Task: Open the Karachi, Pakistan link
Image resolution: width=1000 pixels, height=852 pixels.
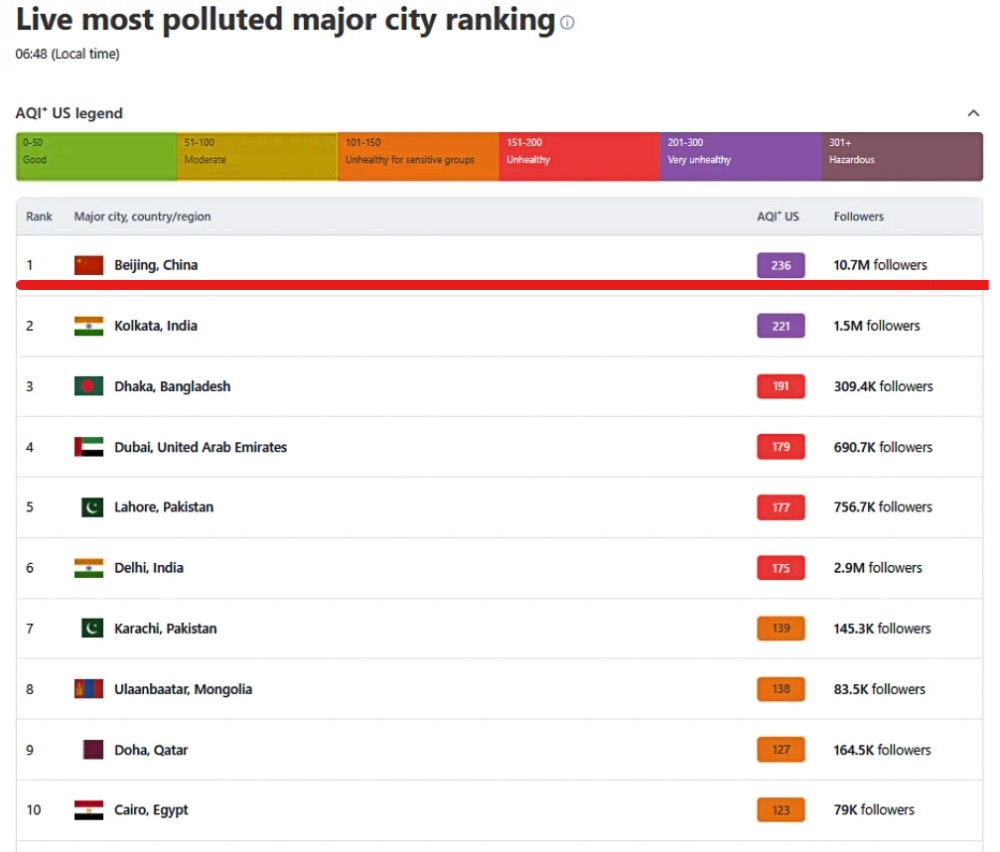Action: pyautogui.click(x=165, y=629)
